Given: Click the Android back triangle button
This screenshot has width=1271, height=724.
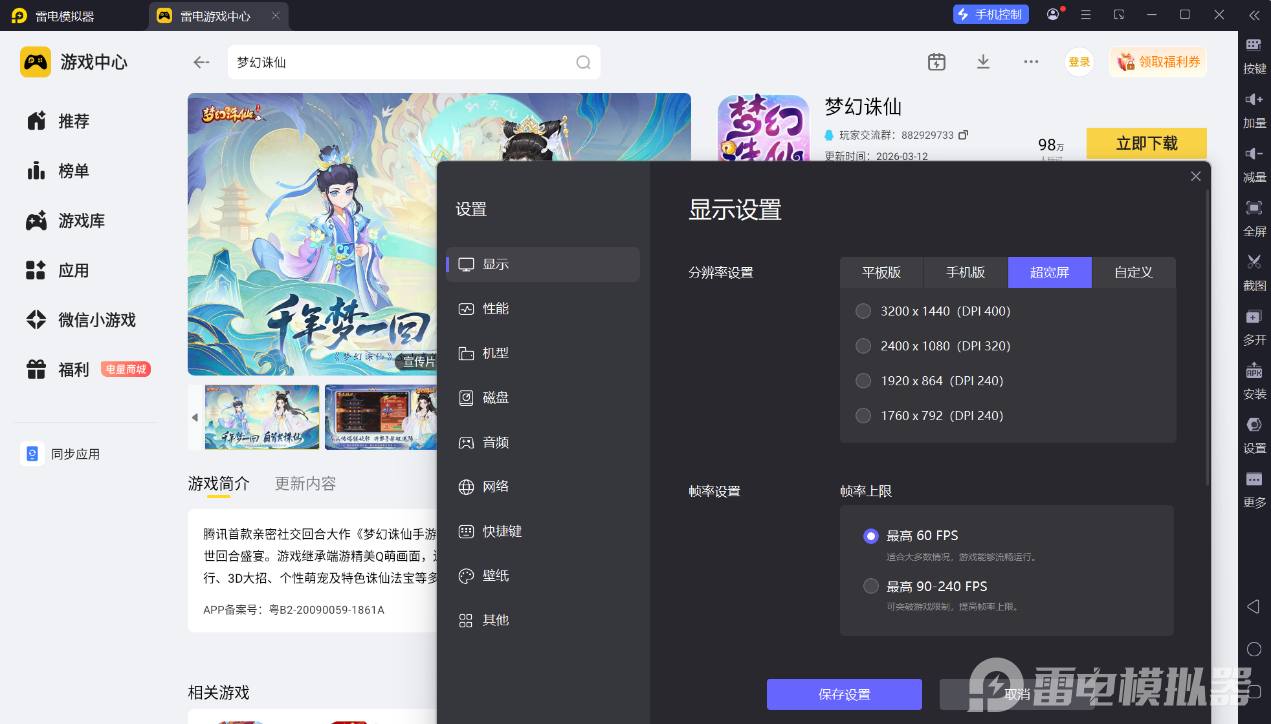Looking at the screenshot, I should (1253, 607).
